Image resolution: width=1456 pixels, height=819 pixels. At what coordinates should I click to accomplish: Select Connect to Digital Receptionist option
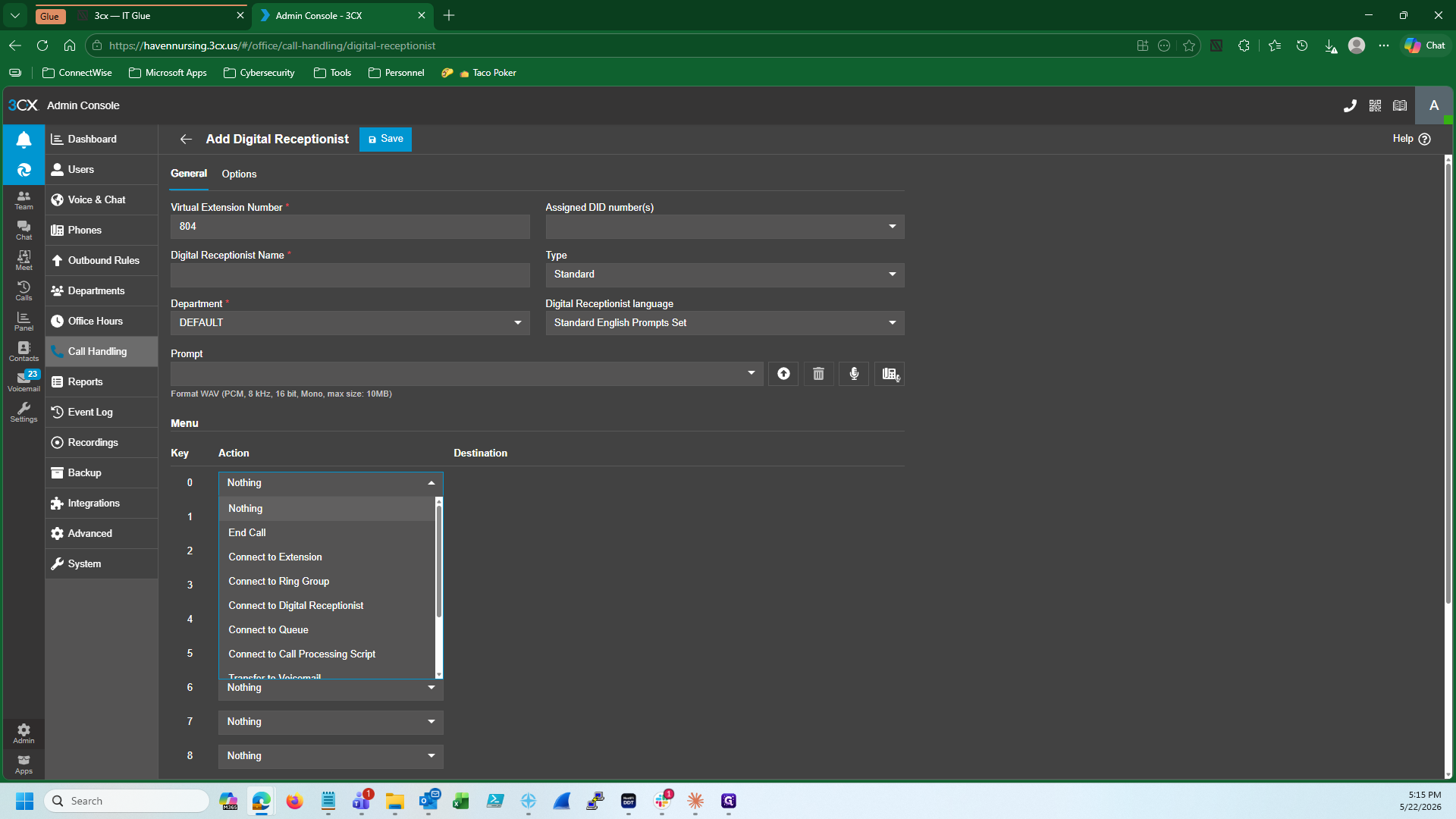point(327,606)
